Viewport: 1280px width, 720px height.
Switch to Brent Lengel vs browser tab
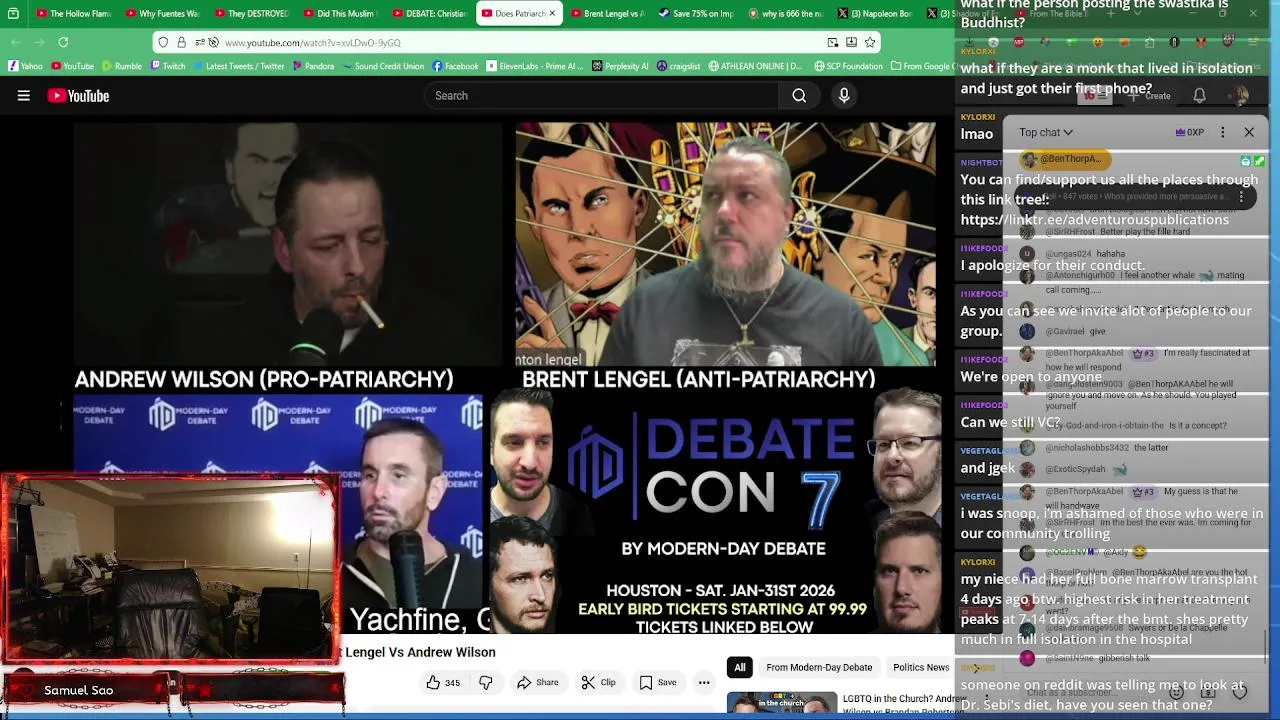click(x=606, y=14)
